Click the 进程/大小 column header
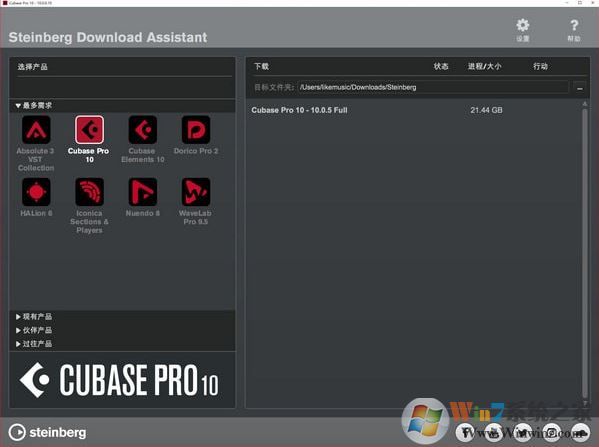599x447 pixels. (484, 66)
